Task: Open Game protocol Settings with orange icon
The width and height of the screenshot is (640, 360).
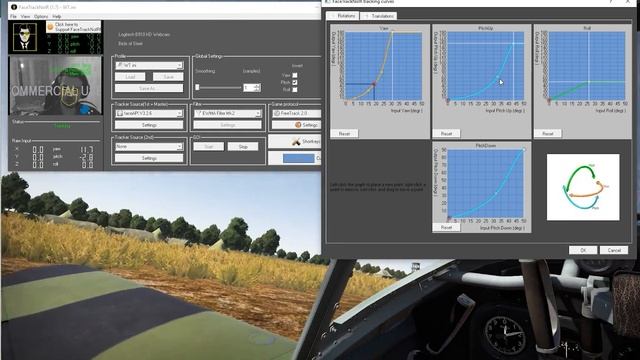Action: 296,125
